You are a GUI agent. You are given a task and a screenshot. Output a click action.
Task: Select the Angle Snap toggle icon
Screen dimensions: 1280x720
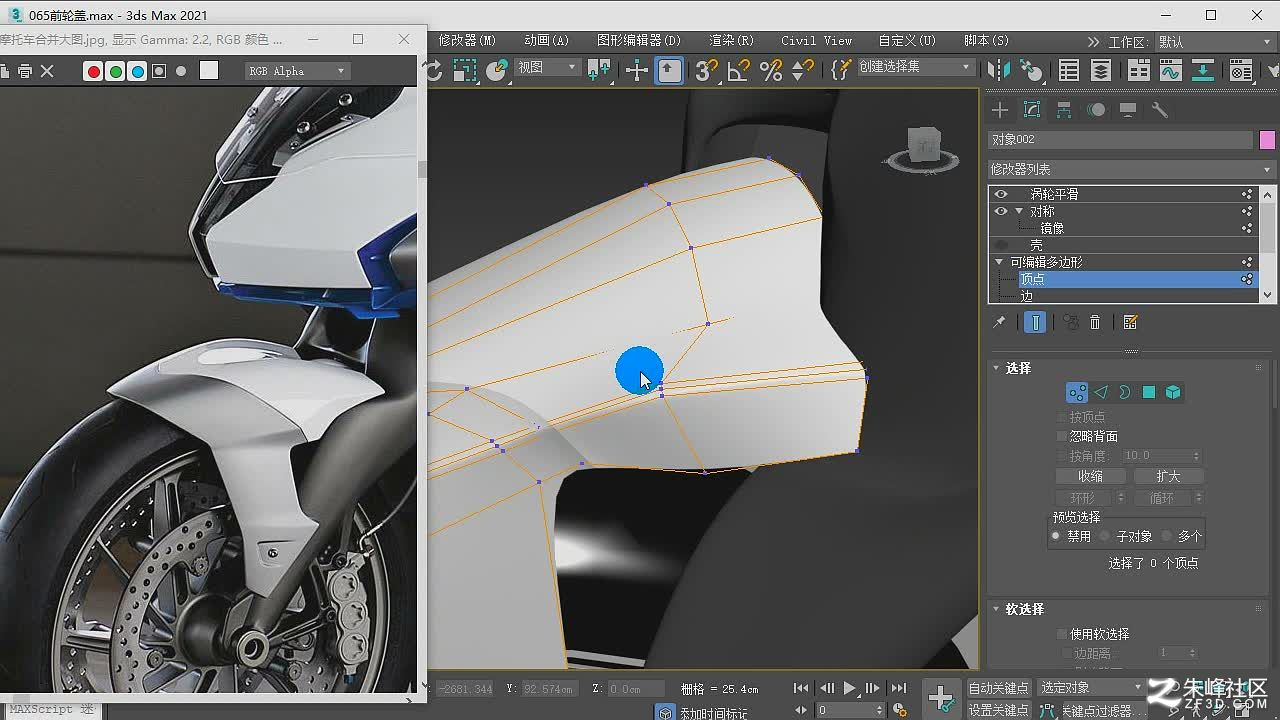tap(738, 70)
